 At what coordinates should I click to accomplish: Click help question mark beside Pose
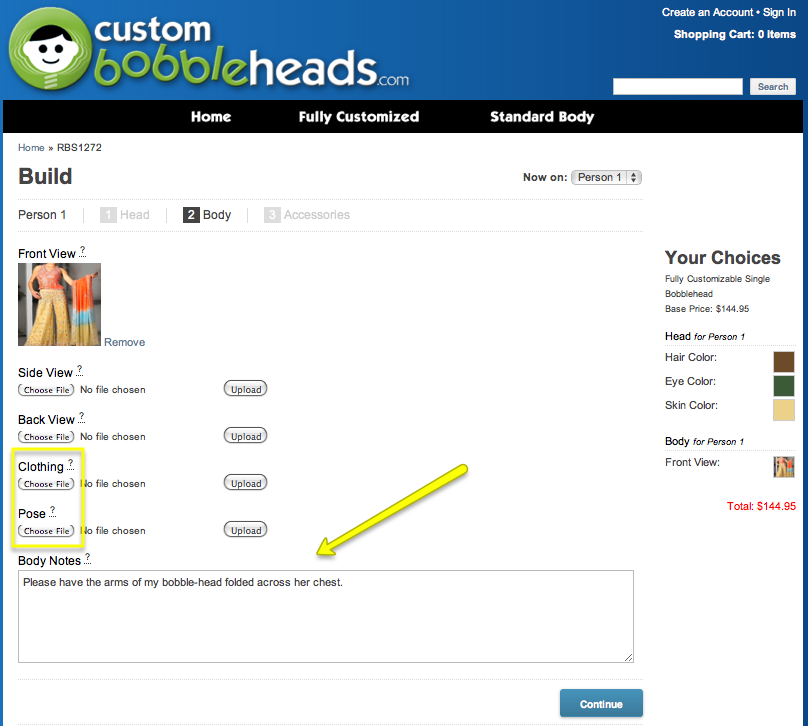click(x=53, y=512)
